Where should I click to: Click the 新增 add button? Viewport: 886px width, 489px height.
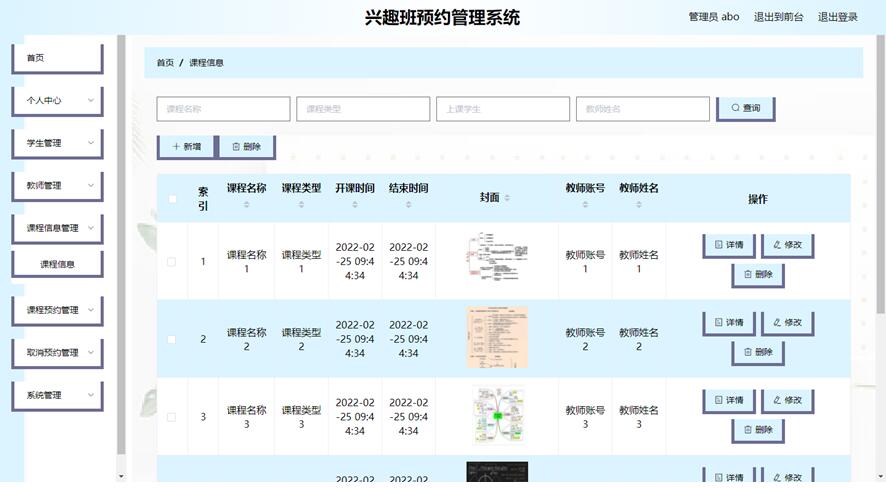coord(186,147)
